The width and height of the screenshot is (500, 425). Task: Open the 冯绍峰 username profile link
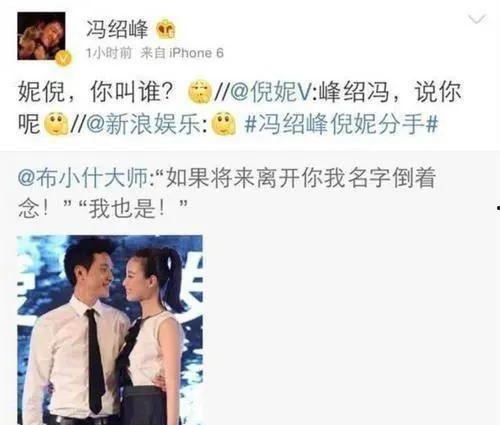click(117, 29)
